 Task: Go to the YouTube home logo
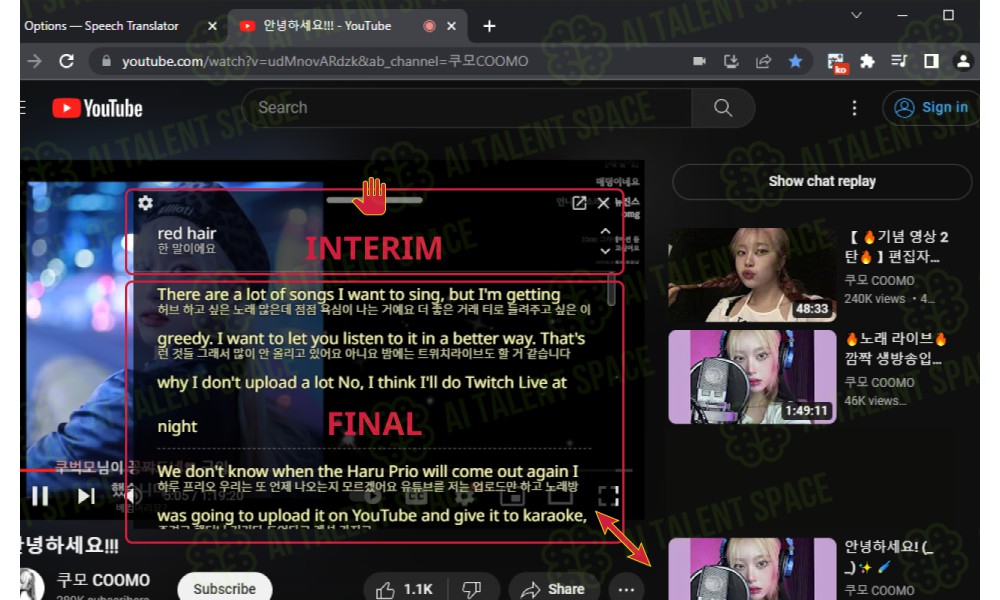(98, 108)
